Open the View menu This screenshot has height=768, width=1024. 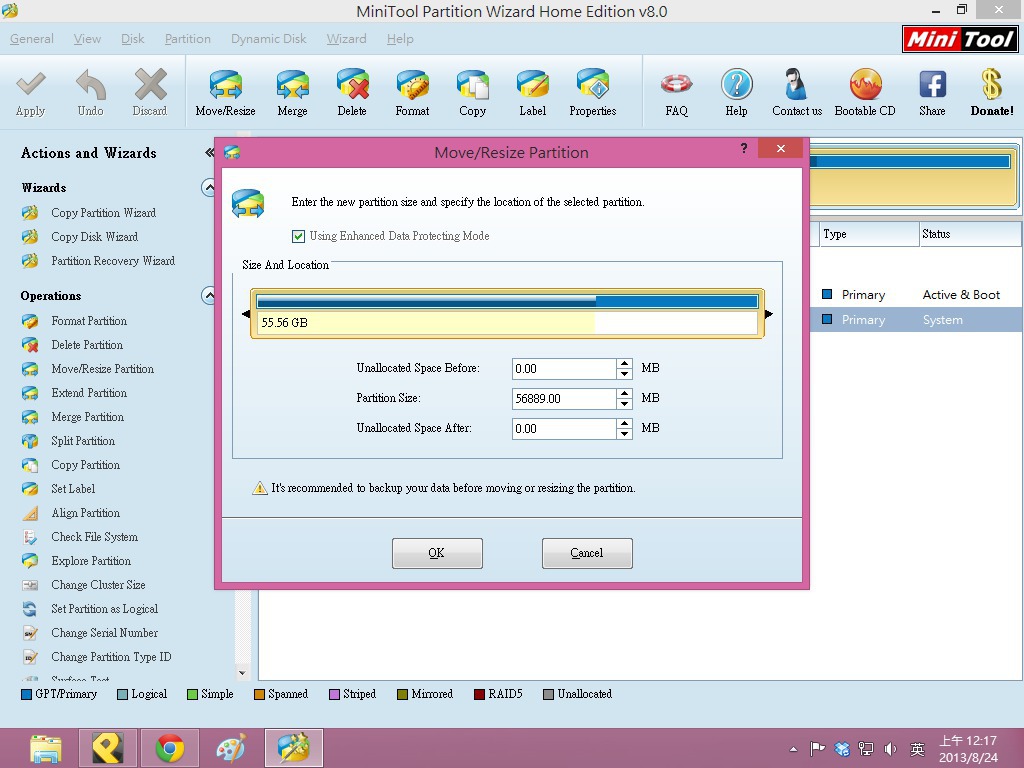(87, 39)
